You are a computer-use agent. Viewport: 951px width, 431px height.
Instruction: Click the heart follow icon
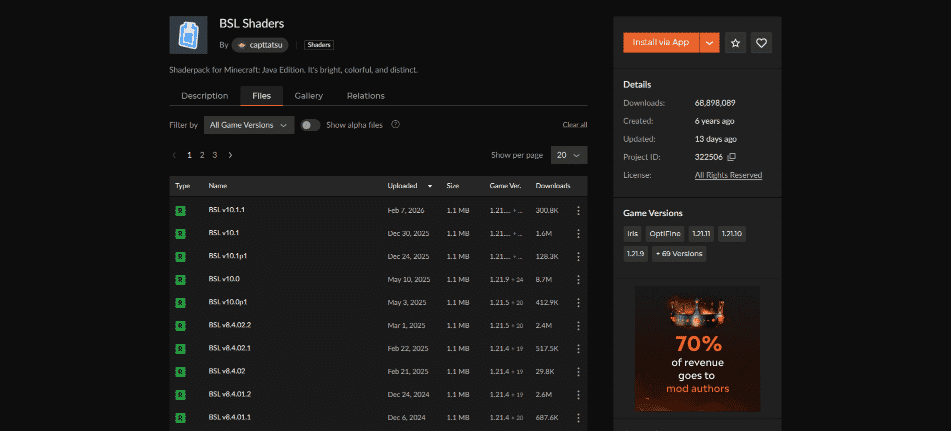click(x=761, y=43)
